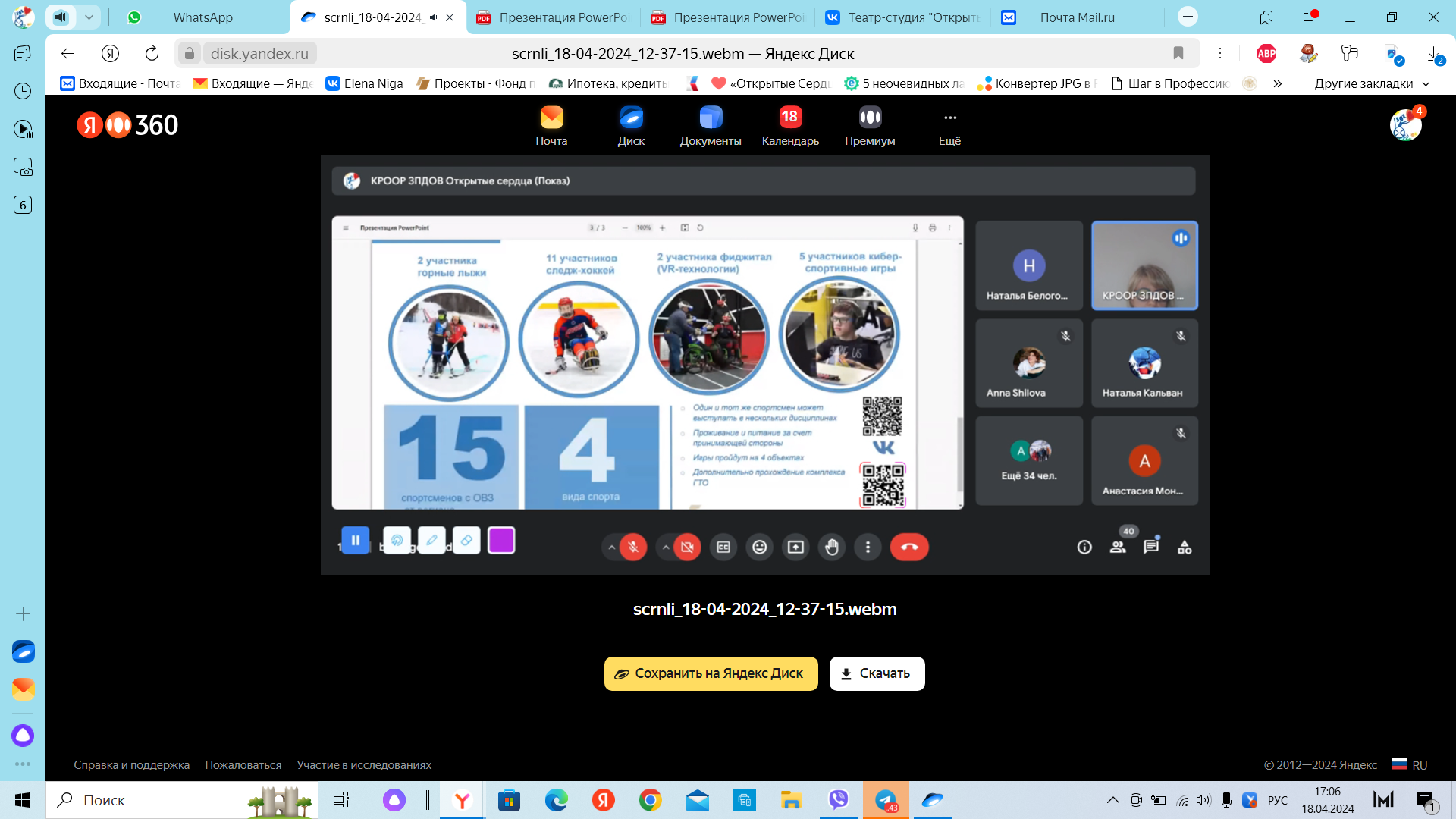Toggle tab sound mute speaker button
The width and height of the screenshot is (1456, 819).
61,17
